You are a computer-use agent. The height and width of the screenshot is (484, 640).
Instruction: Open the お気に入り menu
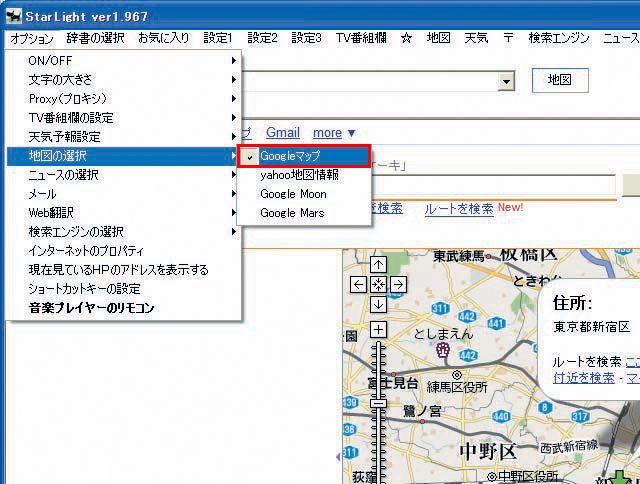tap(163, 38)
